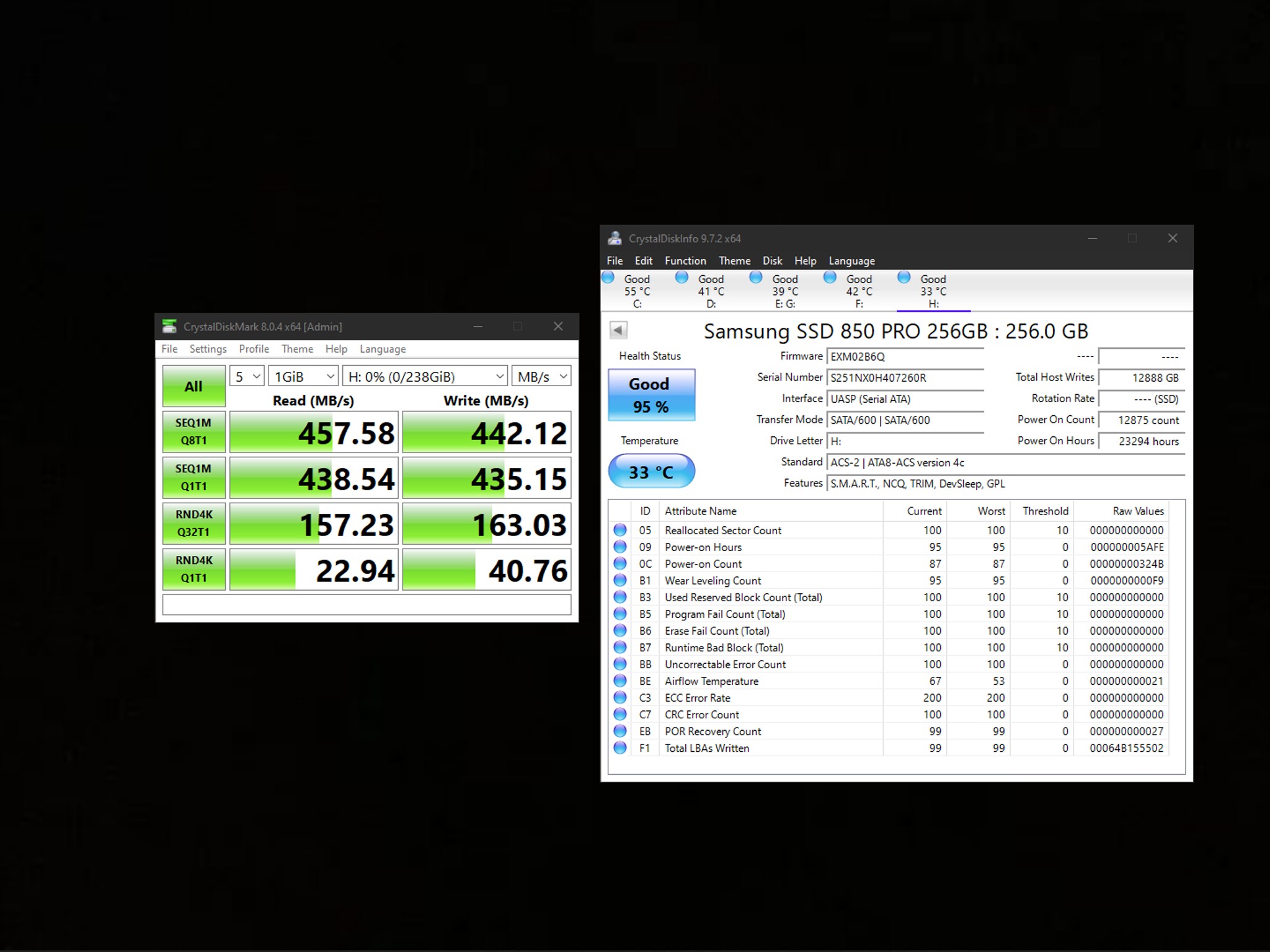Click the 457.58 SEQ1M Q8T1 read result

tap(314, 432)
